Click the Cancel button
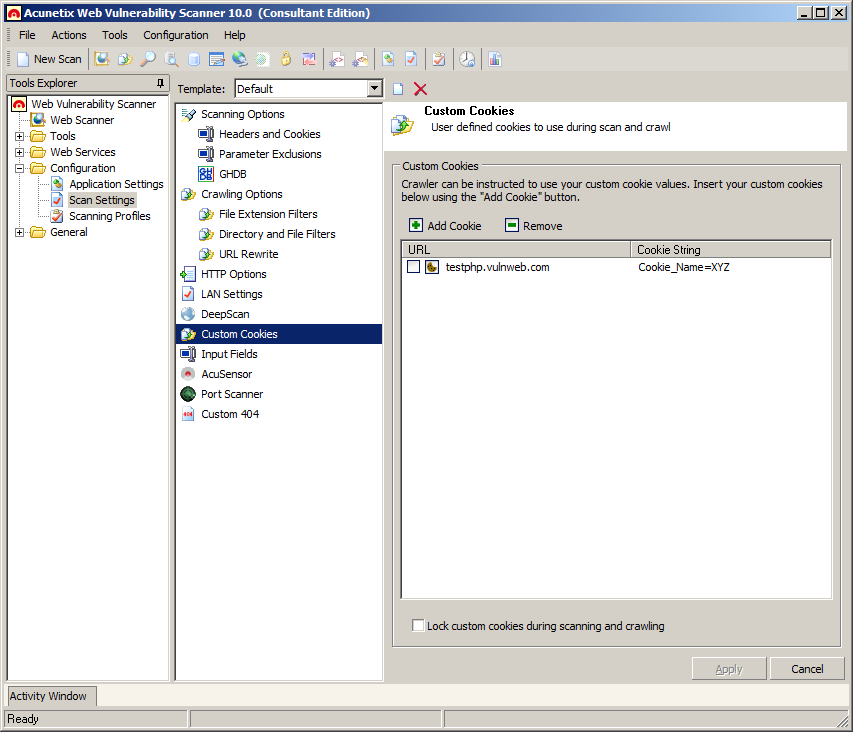Image resolution: width=853 pixels, height=732 pixels. click(x=807, y=669)
